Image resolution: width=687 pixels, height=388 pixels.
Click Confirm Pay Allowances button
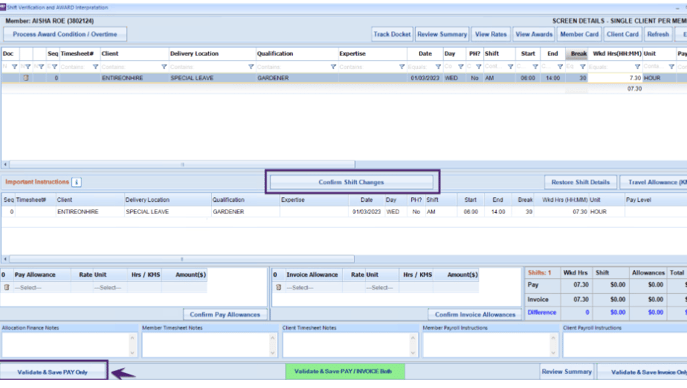coord(225,314)
